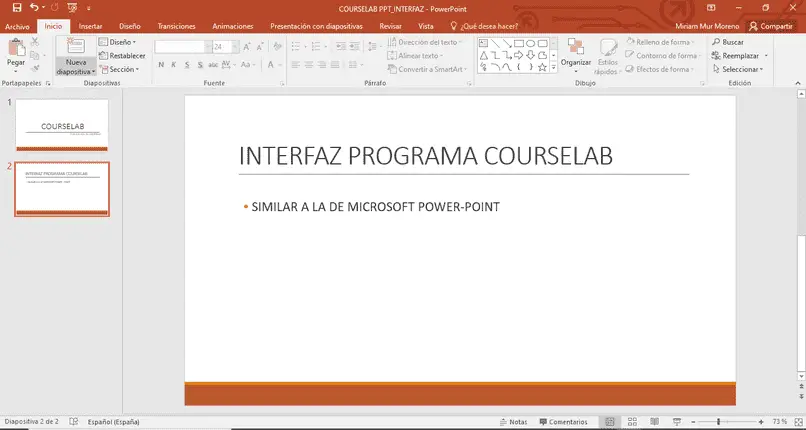The height and width of the screenshot is (430, 806).
Task: Open the Diseño ribbon tab
Action: click(x=130, y=26)
